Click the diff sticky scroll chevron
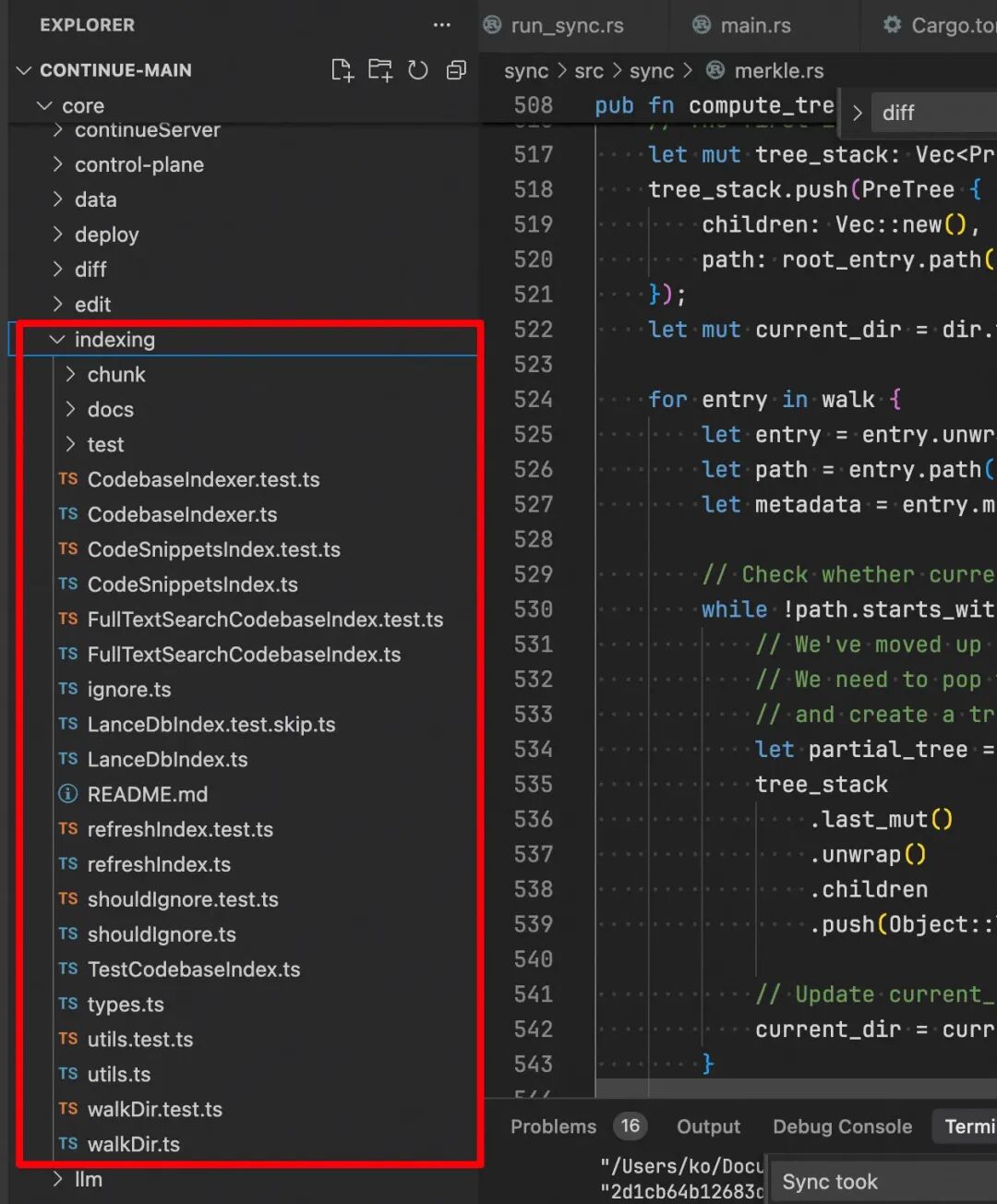Screen dimensions: 997x1204 point(857,113)
